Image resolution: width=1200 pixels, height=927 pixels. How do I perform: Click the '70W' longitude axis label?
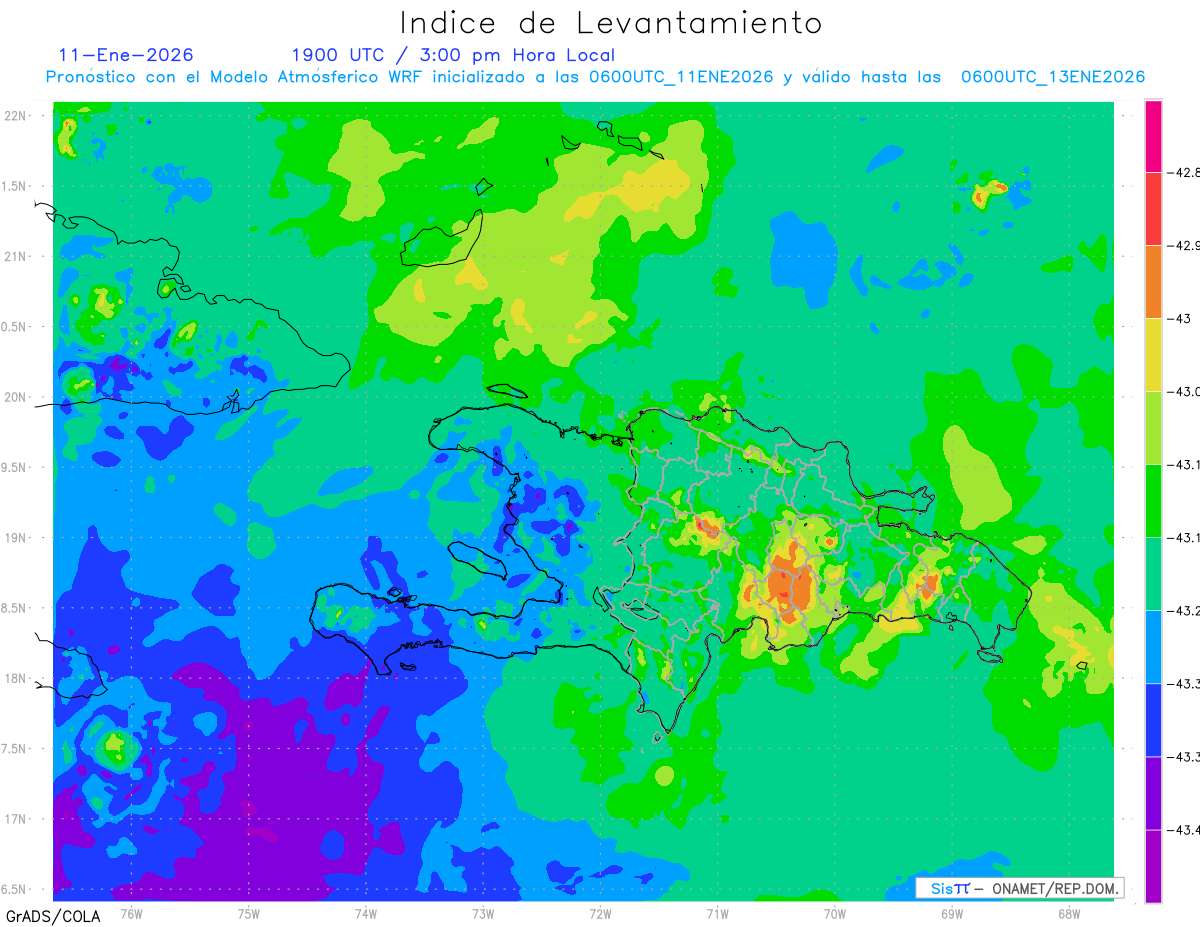(835, 913)
